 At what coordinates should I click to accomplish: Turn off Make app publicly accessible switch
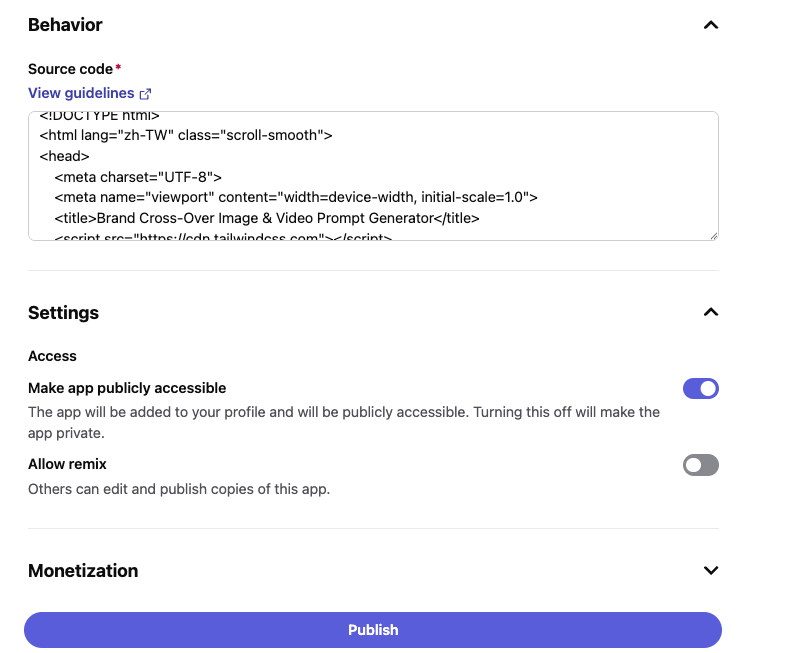(700, 389)
